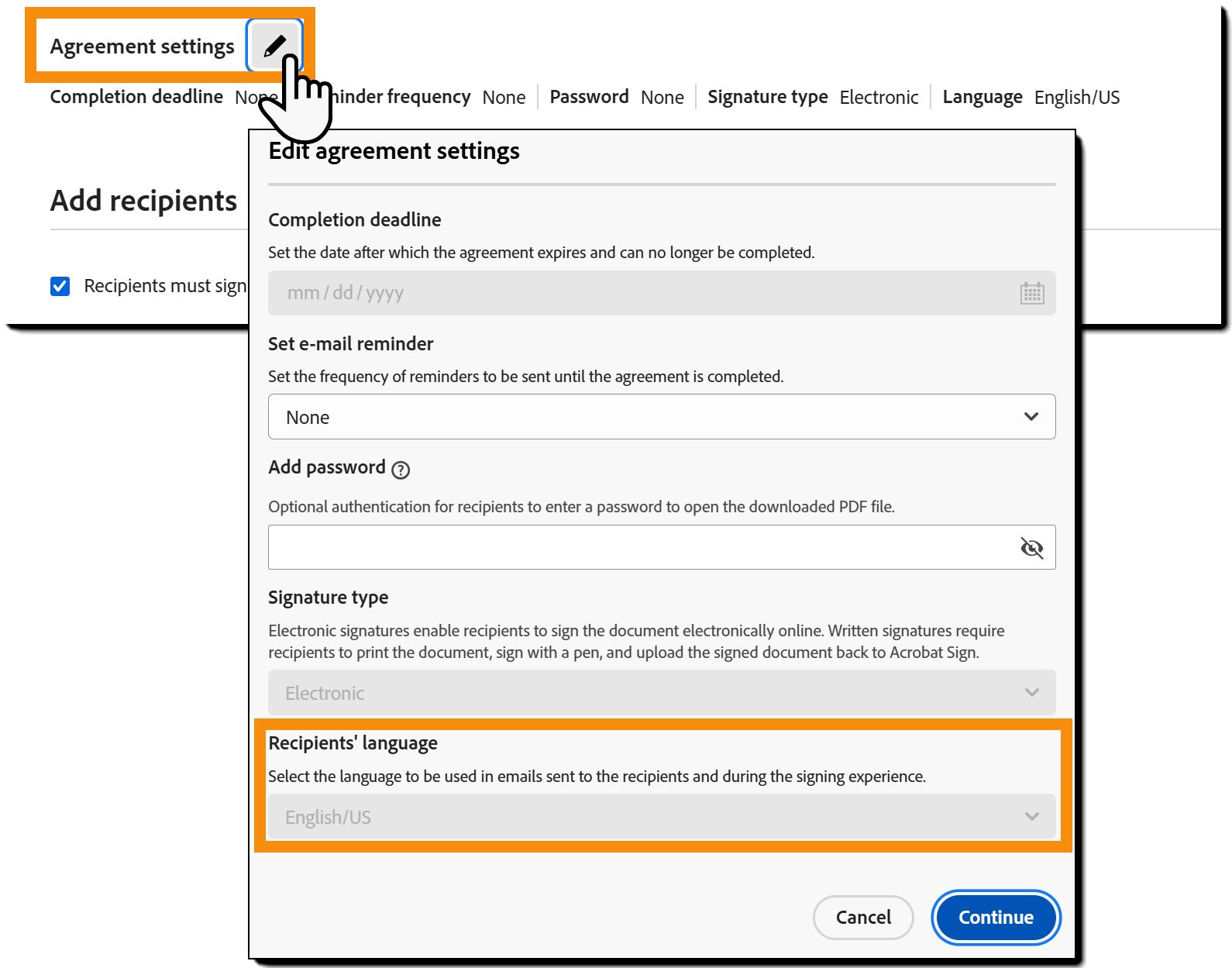Click the Agreement settings pencil edit icon

click(274, 47)
